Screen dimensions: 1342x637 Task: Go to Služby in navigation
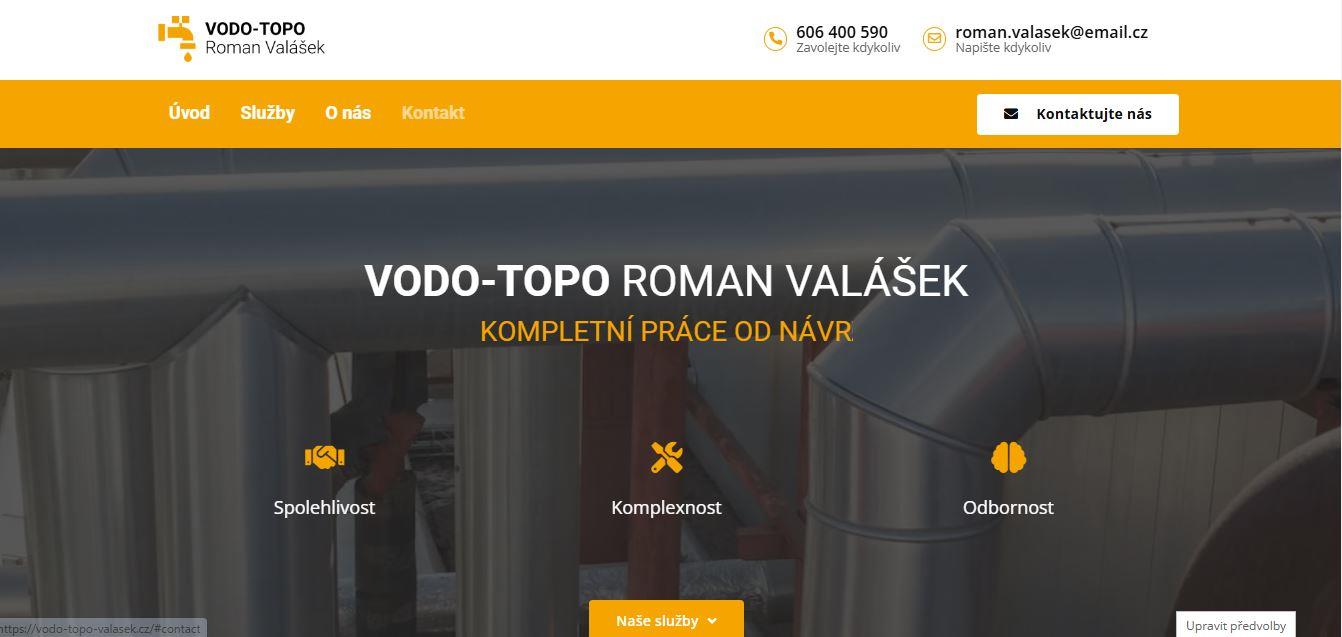click(x=267, y=113)
